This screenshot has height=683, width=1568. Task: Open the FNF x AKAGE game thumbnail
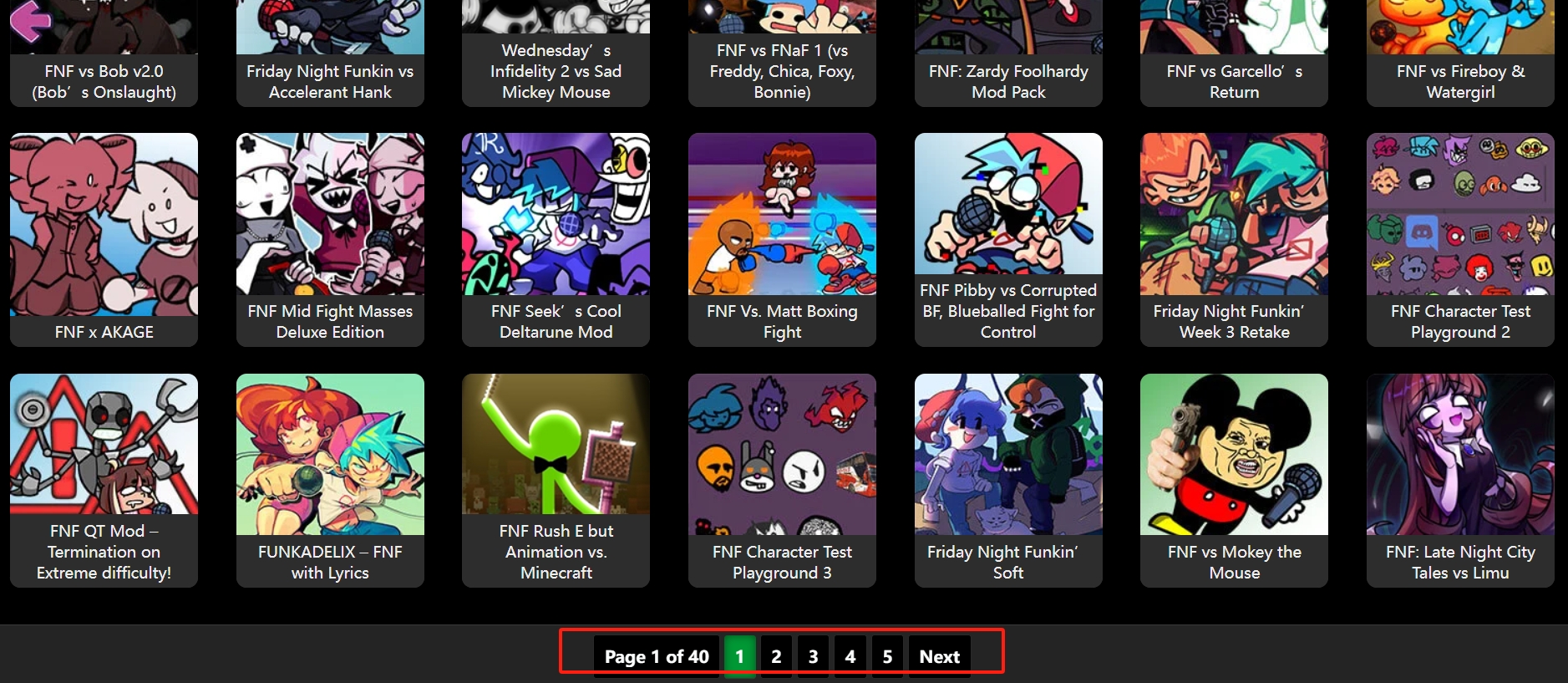tap(104, 224)
